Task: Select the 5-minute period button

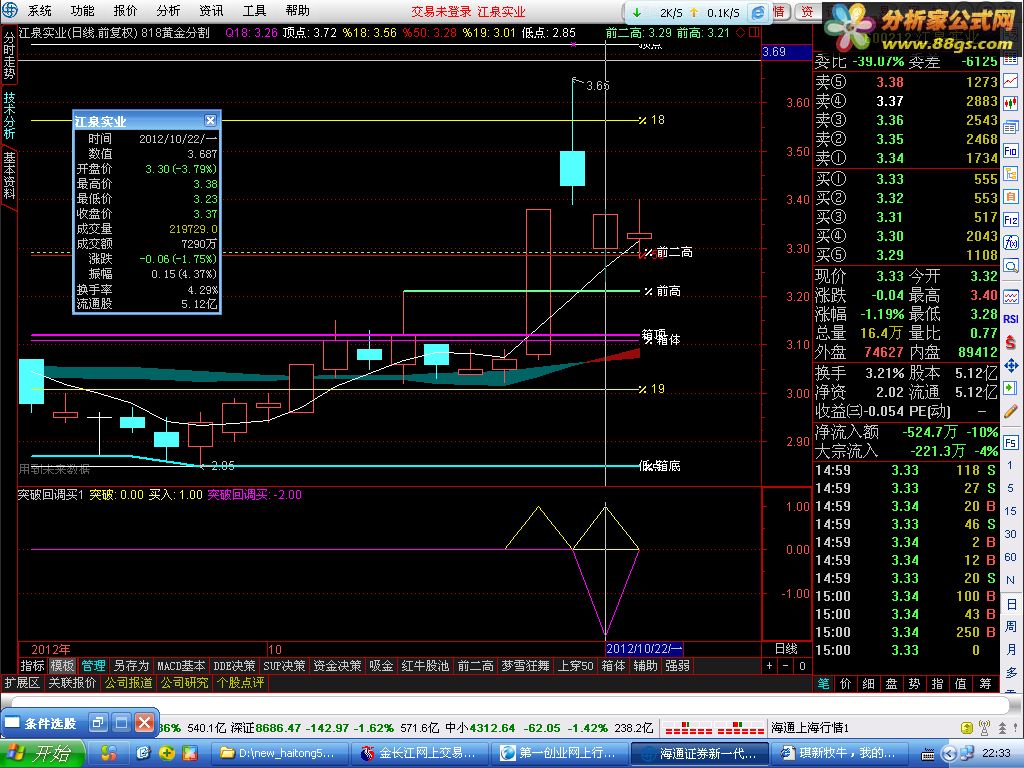Action: (1010, 488)
